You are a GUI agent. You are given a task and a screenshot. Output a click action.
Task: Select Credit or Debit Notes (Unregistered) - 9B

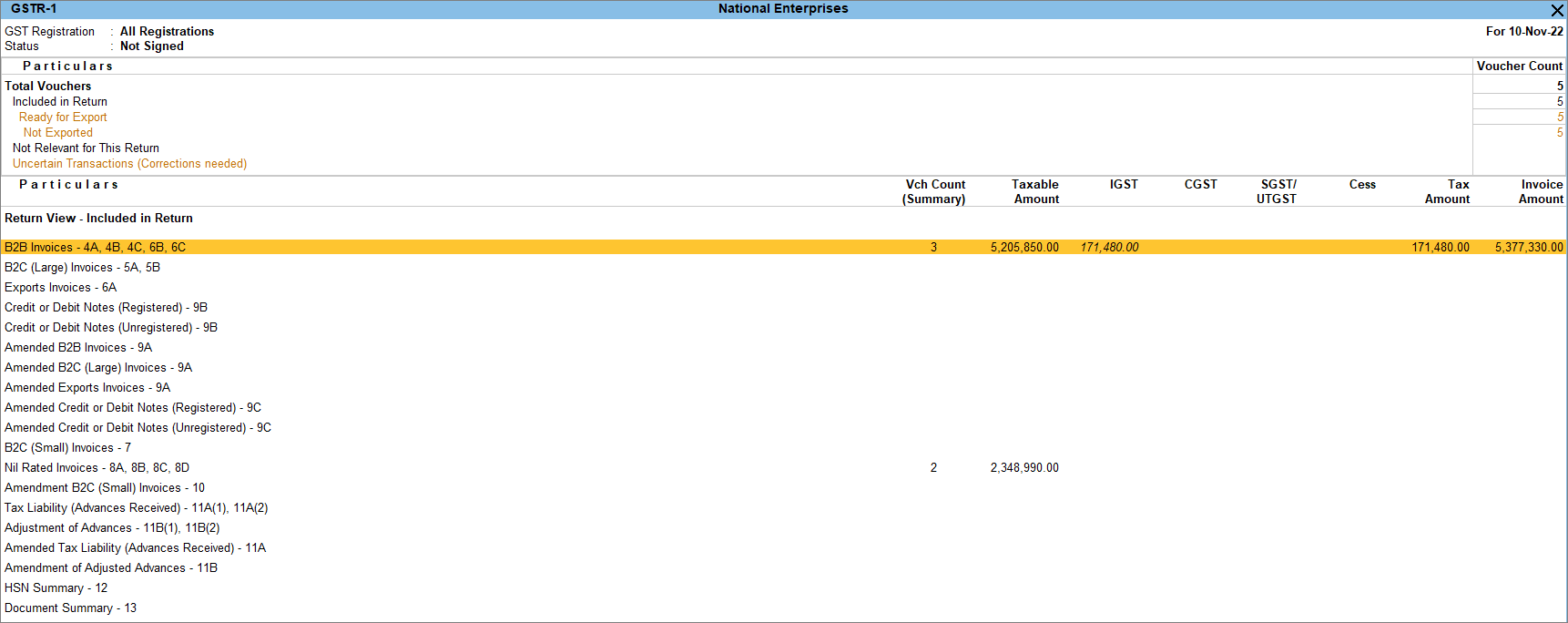coord(111,327)
